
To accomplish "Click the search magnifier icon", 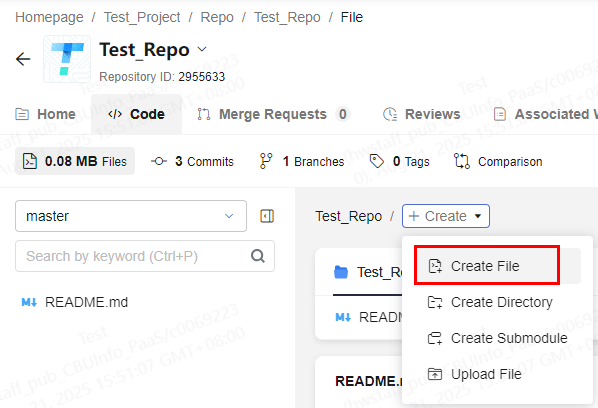I will (x=258, y=256).
